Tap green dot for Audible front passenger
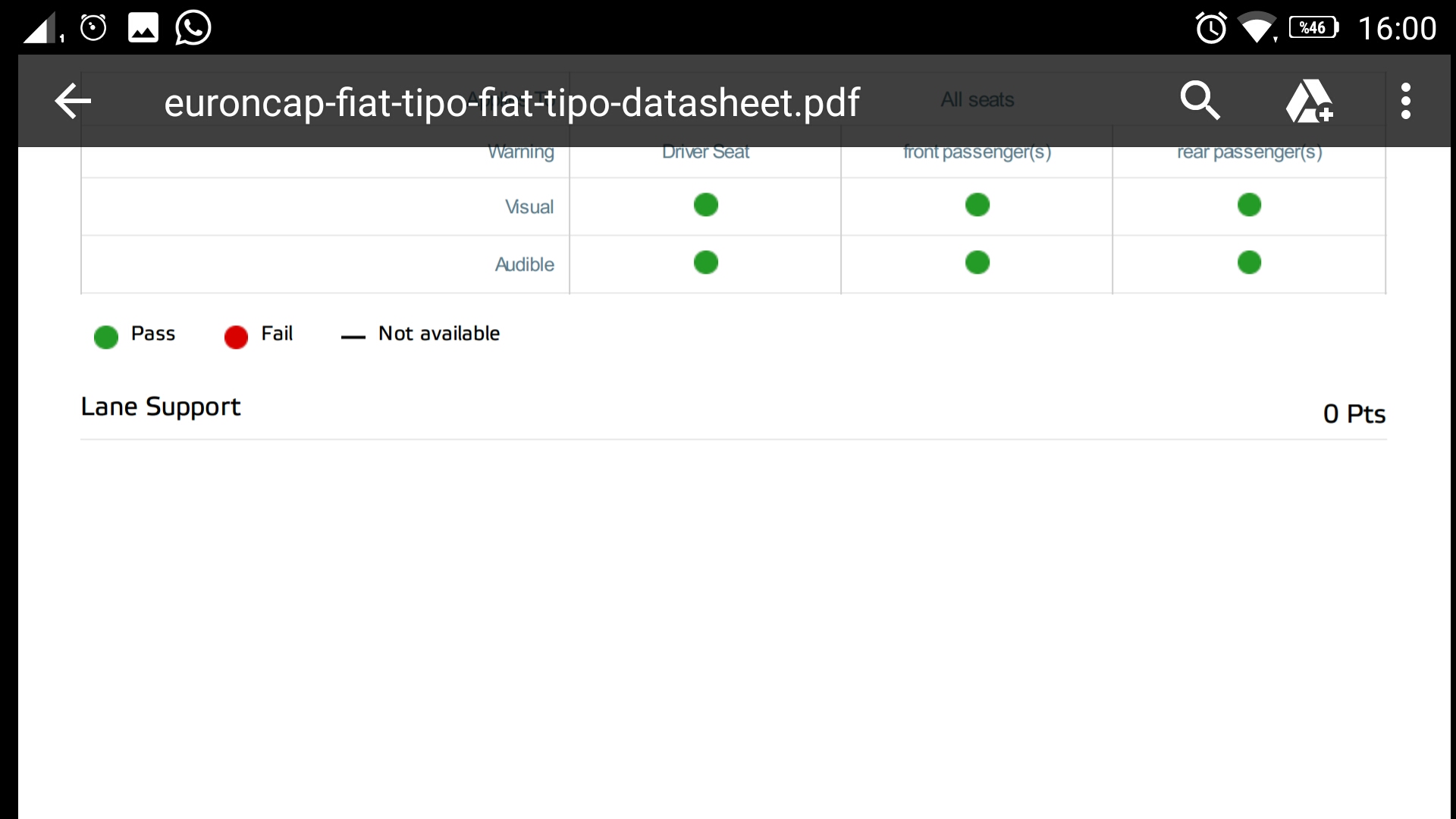The height and width of the screenshot is (819, 1456). click(x=977, y=262)
